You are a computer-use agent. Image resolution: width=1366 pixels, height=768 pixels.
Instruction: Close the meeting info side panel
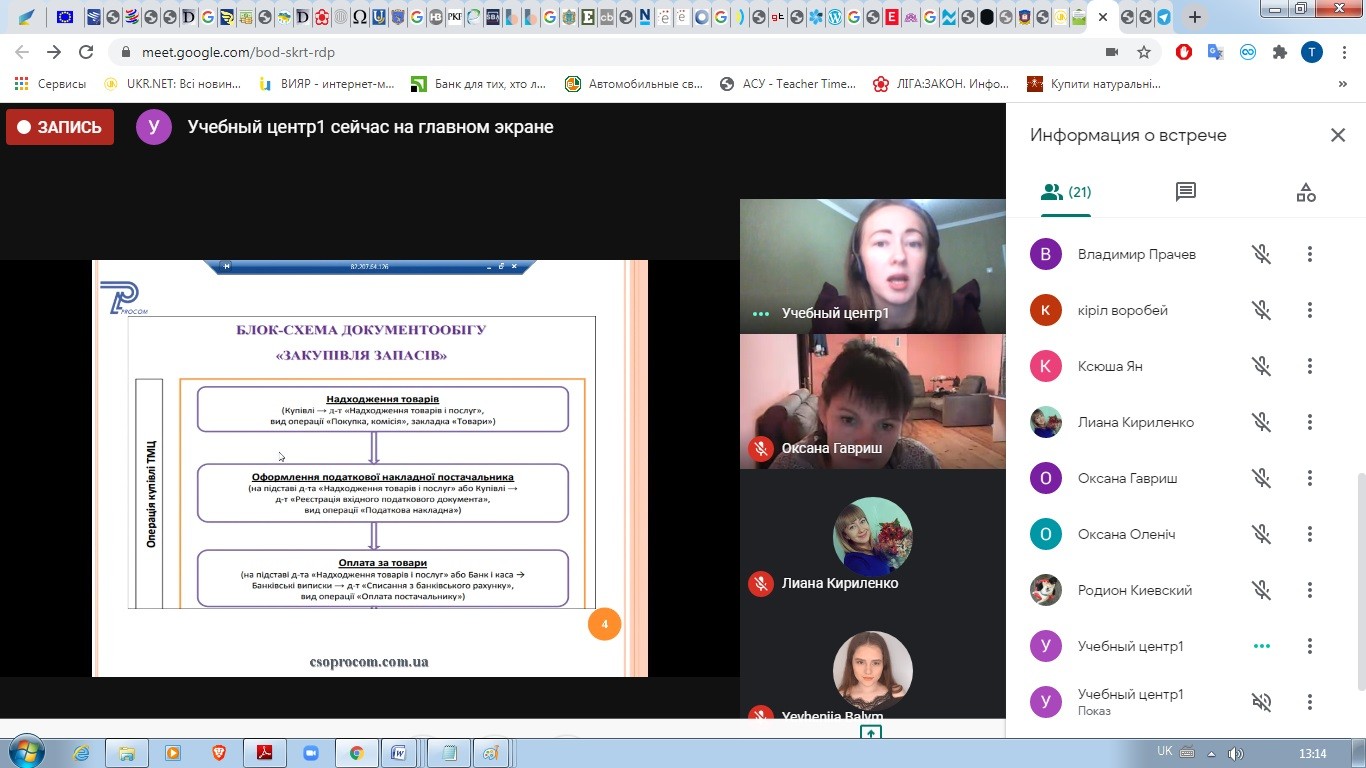[x=1338, y=135]
